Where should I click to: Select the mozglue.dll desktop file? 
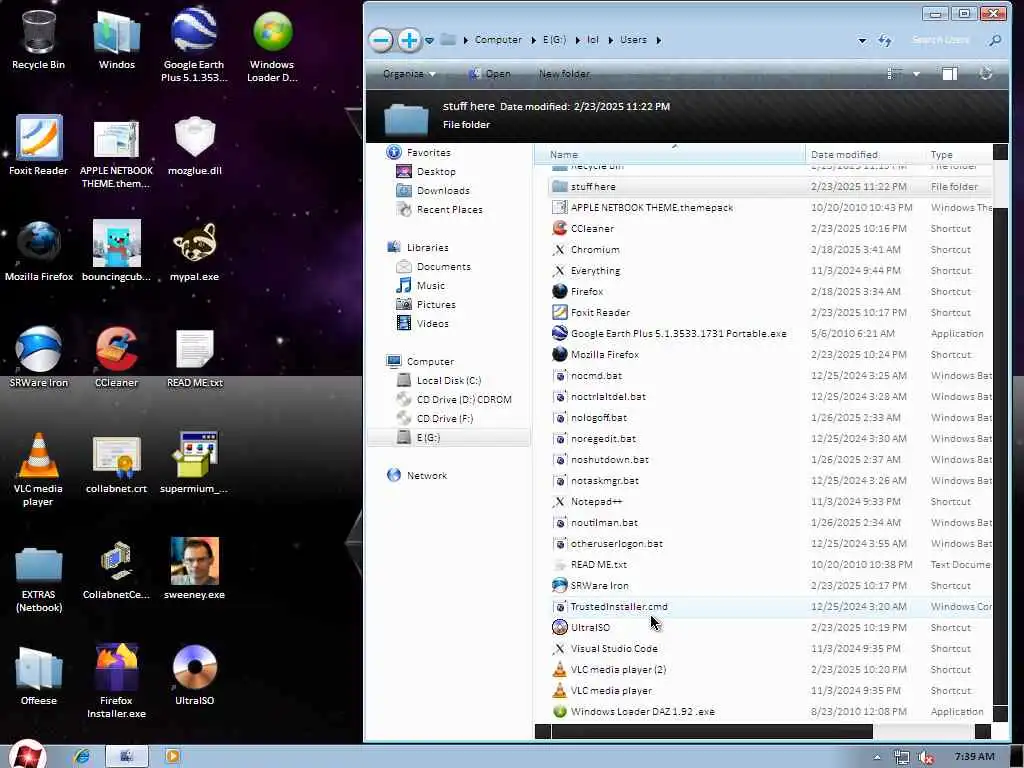194,145
